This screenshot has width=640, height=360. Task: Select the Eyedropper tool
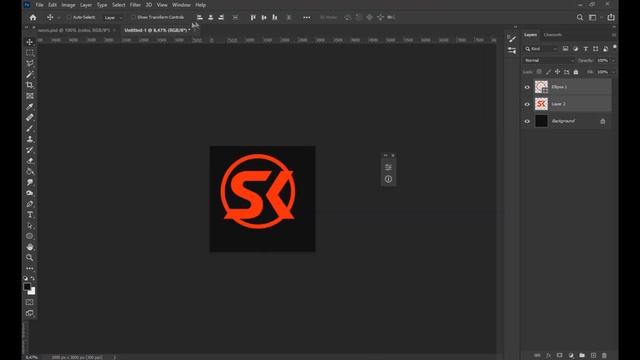(30, 107)
